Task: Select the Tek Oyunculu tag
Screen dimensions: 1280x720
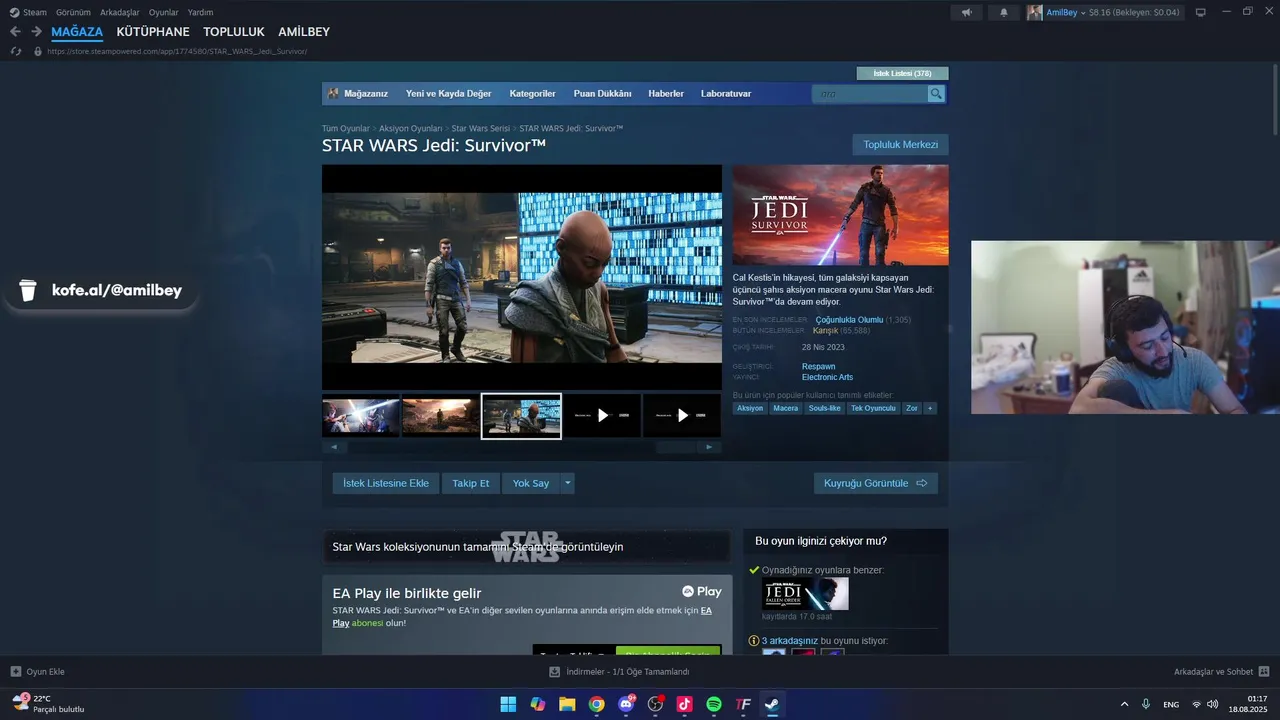Action: [873, 408]
